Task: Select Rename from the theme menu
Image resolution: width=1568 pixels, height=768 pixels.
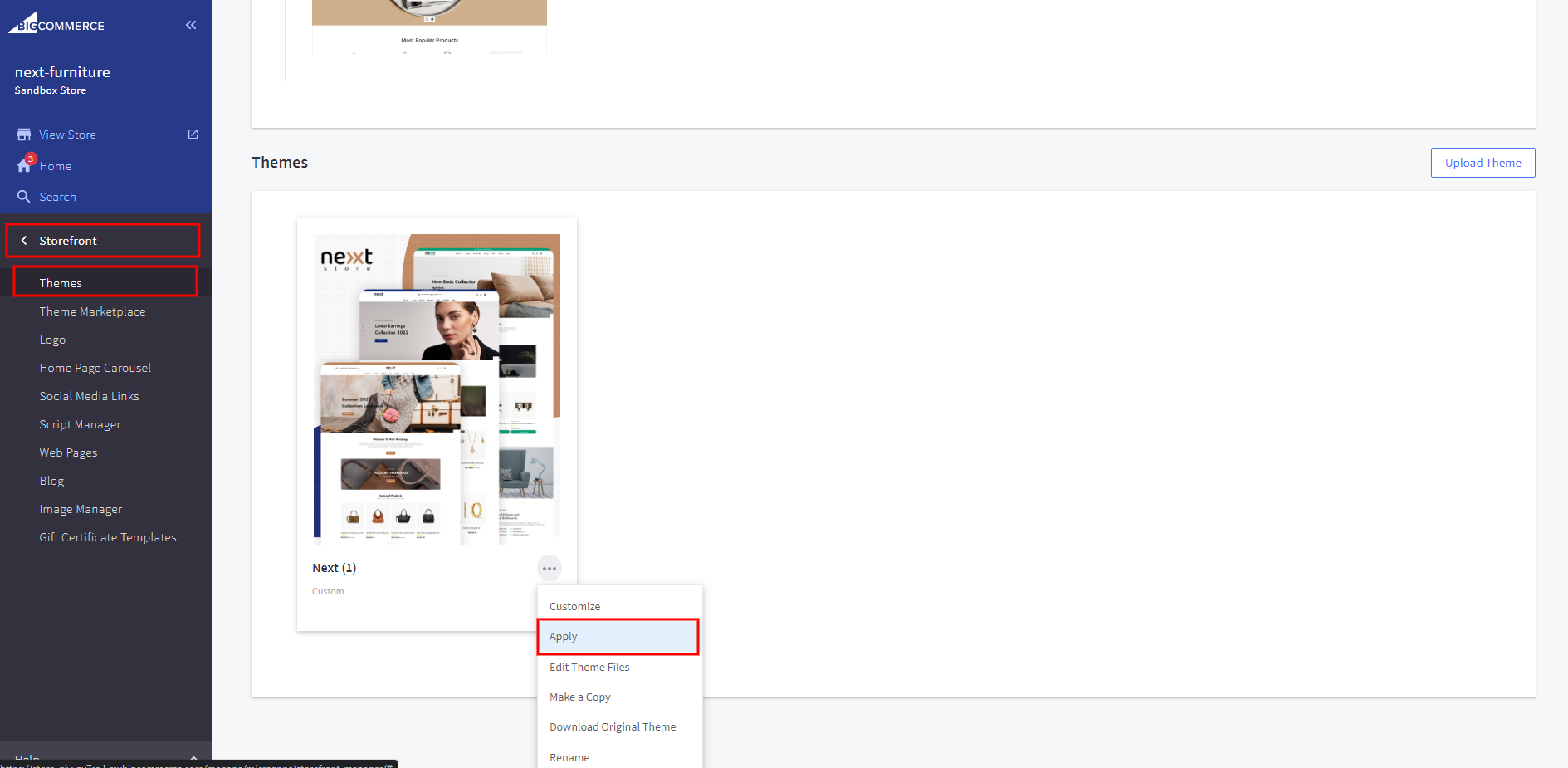Action: coord(569,757)
